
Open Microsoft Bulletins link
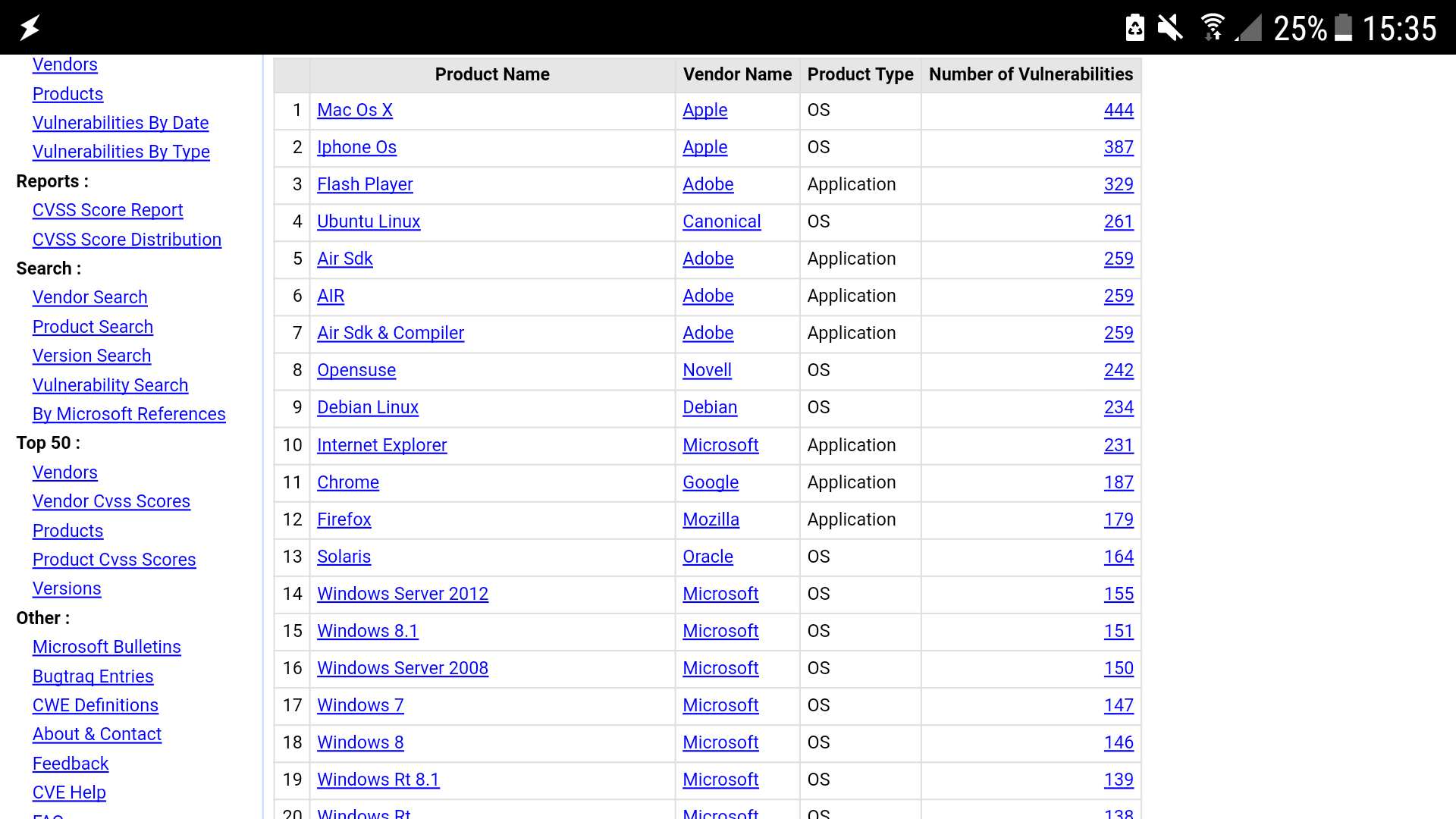click(106, 647)
